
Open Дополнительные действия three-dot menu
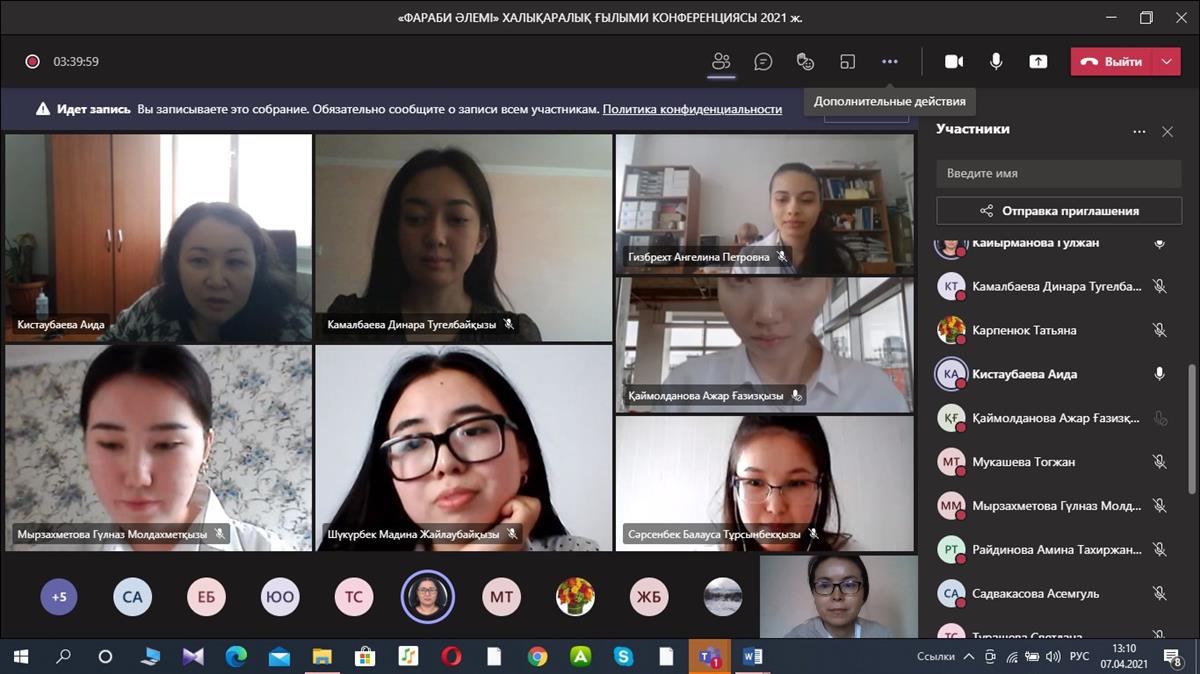tap(889, 61)
